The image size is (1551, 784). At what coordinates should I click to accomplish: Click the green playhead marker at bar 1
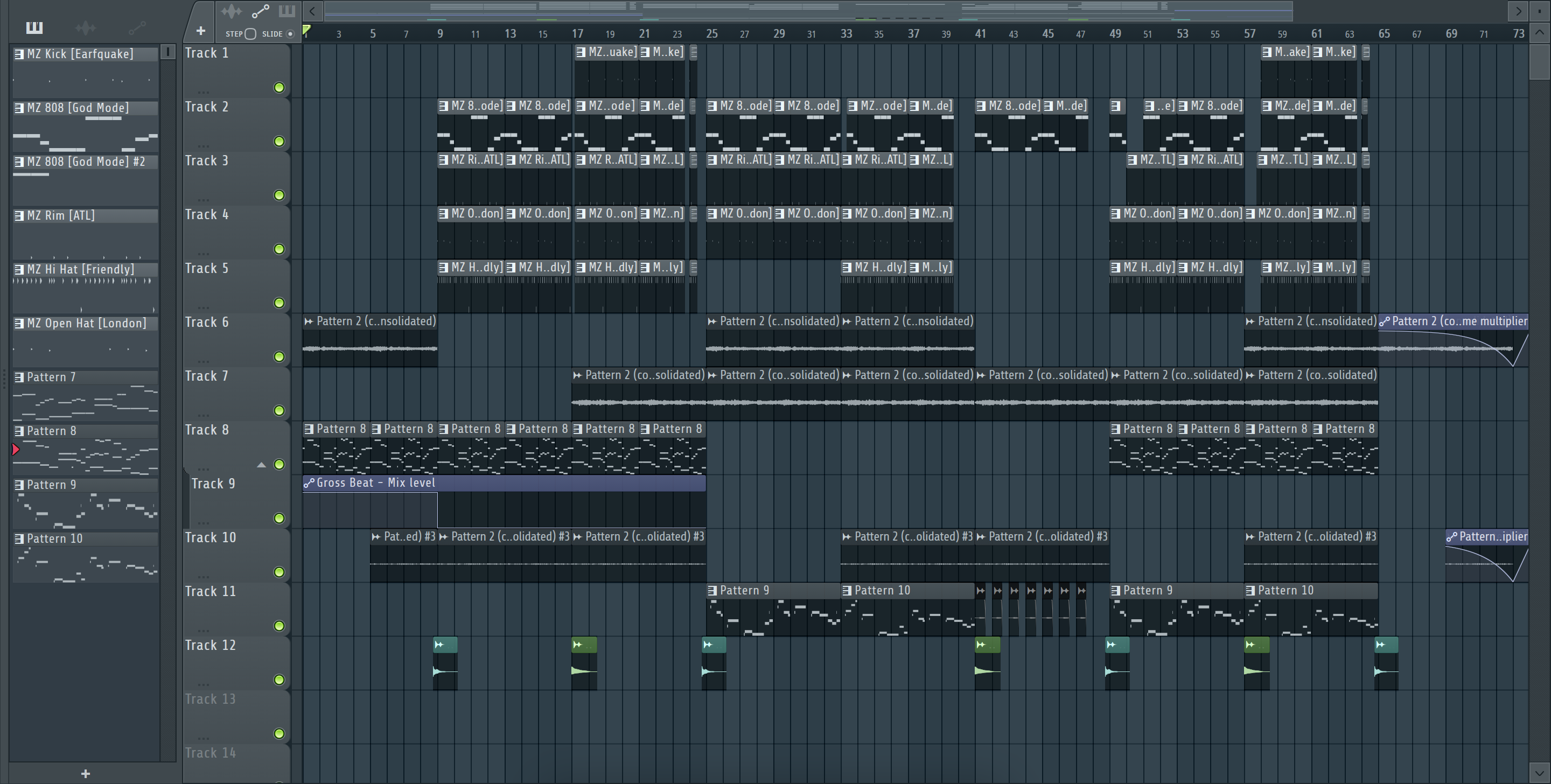pos(306,30)
